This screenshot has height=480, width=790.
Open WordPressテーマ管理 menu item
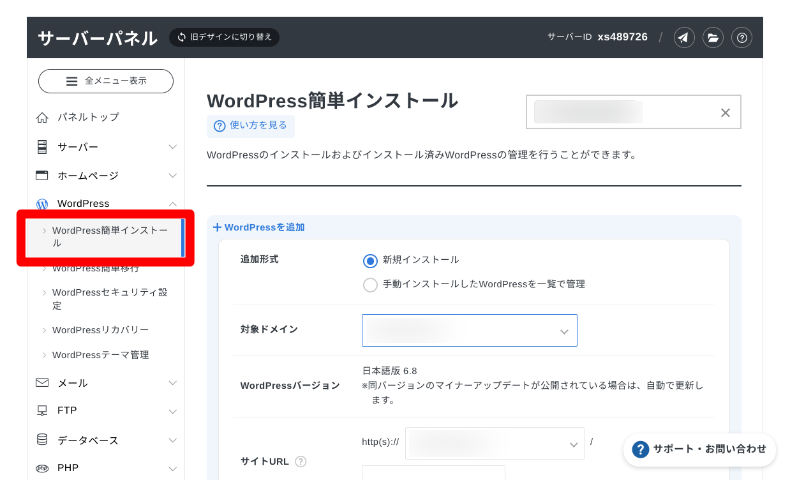click(x=101, y=355)
